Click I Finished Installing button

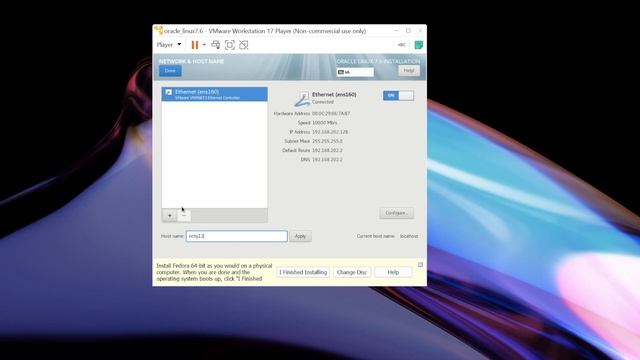tap(303, 272)
